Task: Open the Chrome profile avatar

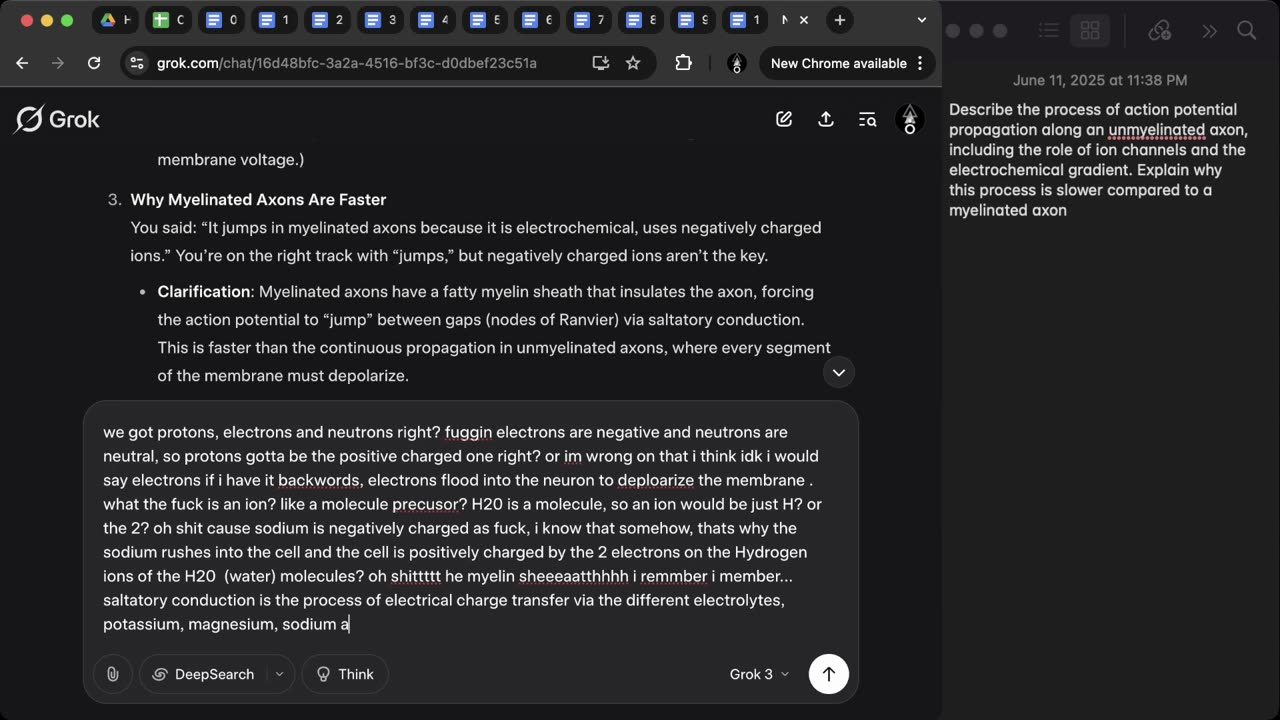Action: pos(737,63)
